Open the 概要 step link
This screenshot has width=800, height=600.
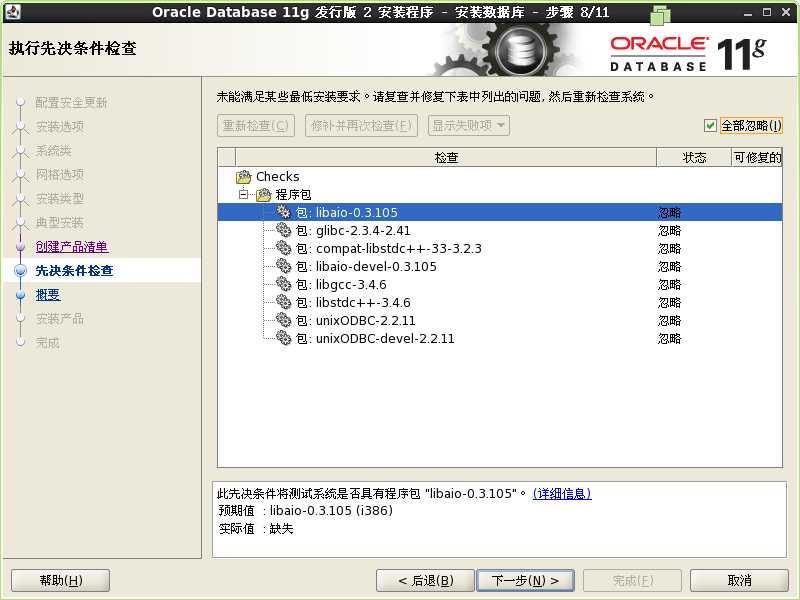click(47, 294)
